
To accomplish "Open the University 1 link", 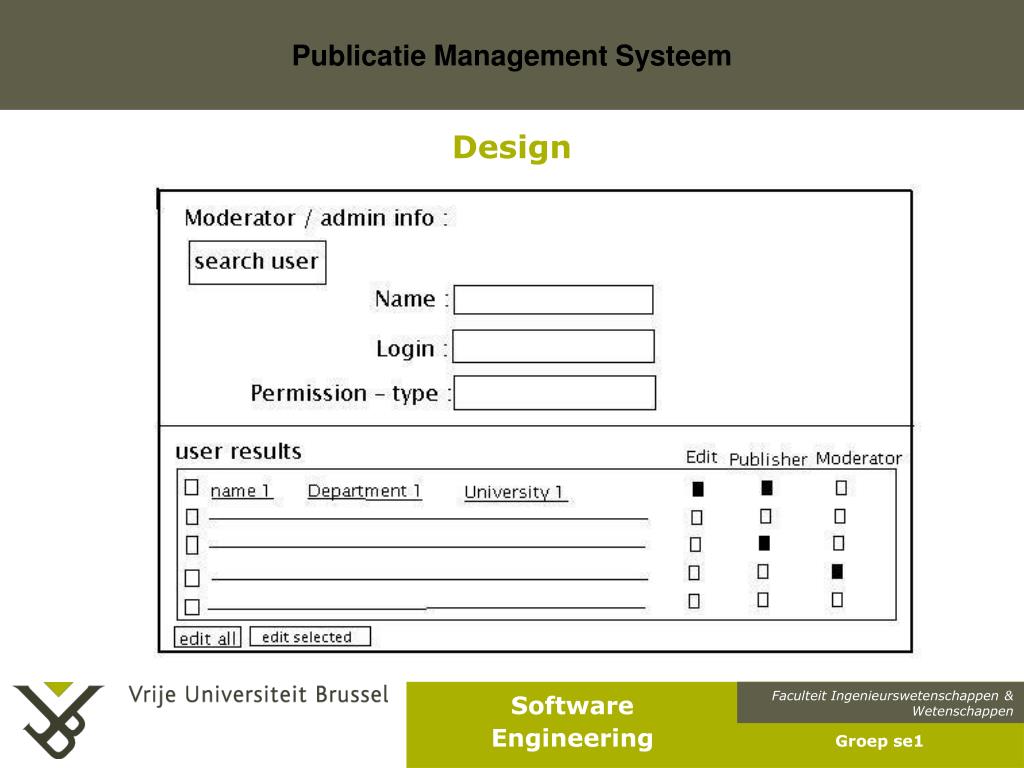I will point(515,492).
